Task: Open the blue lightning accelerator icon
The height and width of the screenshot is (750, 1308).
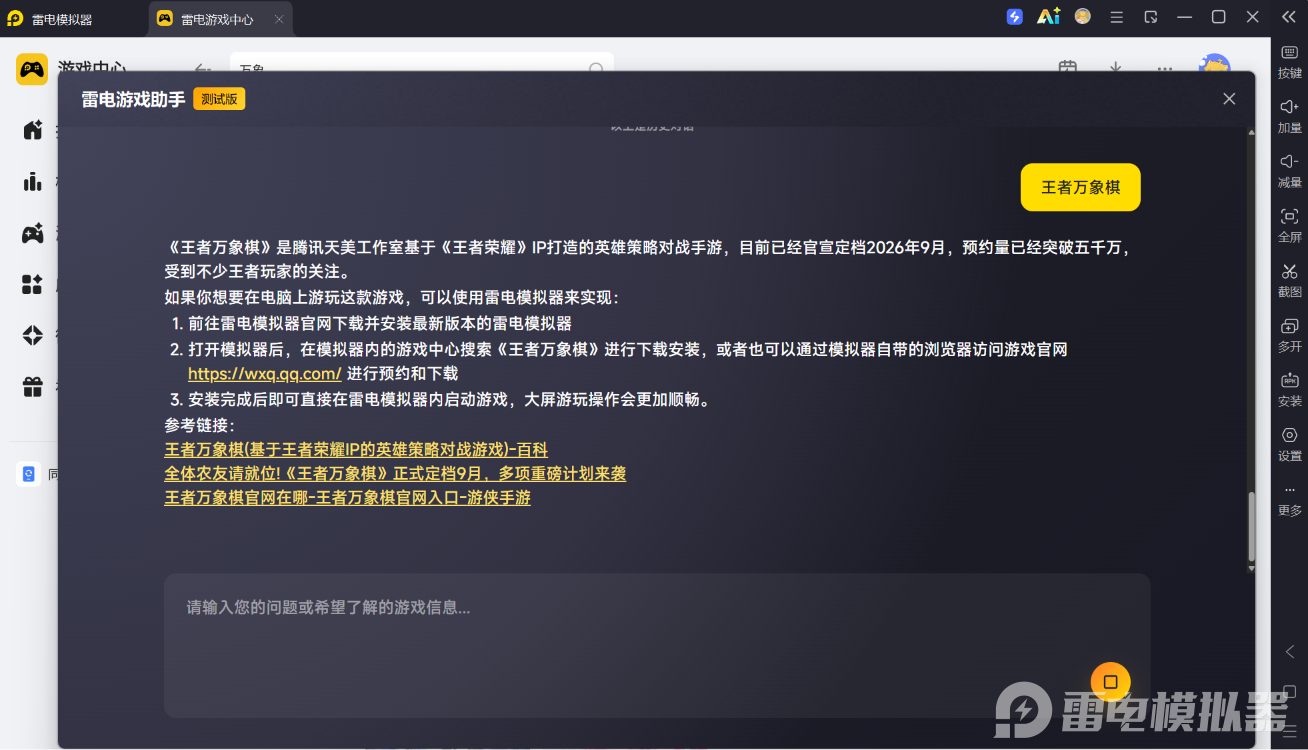Action: (x=1015, y=17)
